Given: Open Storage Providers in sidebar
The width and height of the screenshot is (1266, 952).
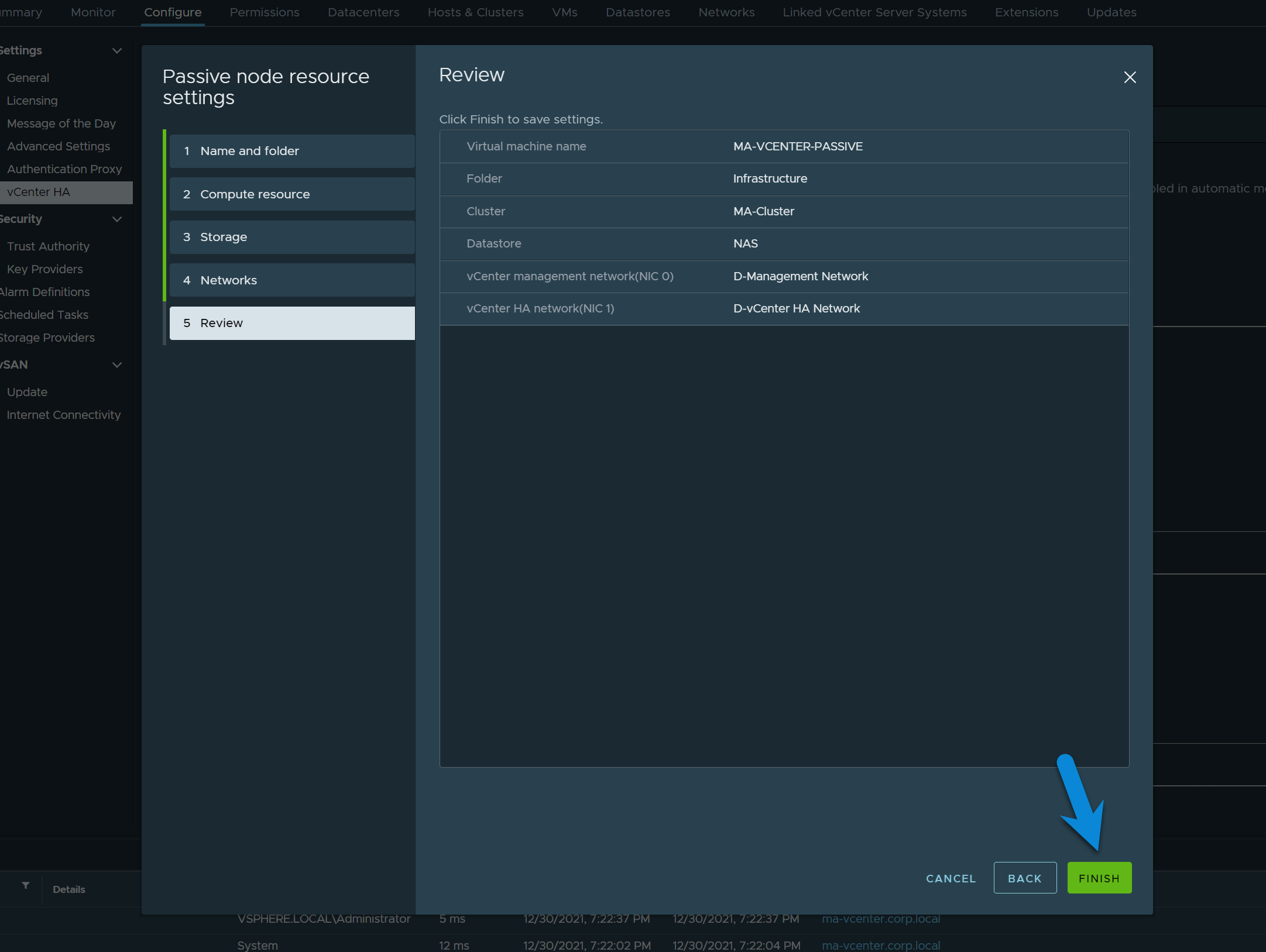Looking at the screenshot, I should (x=47, y=338).
